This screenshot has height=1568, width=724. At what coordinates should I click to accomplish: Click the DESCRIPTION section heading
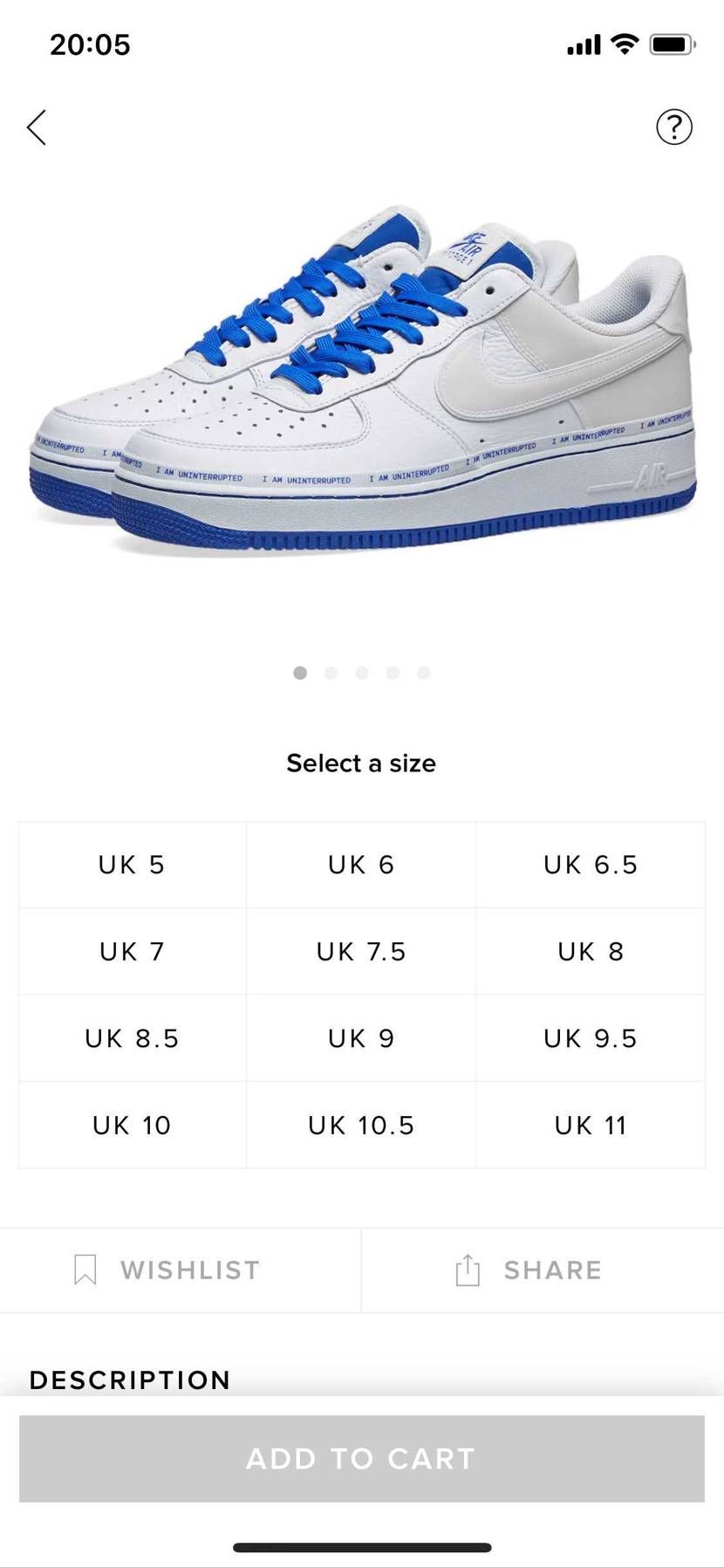pos(130,1380)
